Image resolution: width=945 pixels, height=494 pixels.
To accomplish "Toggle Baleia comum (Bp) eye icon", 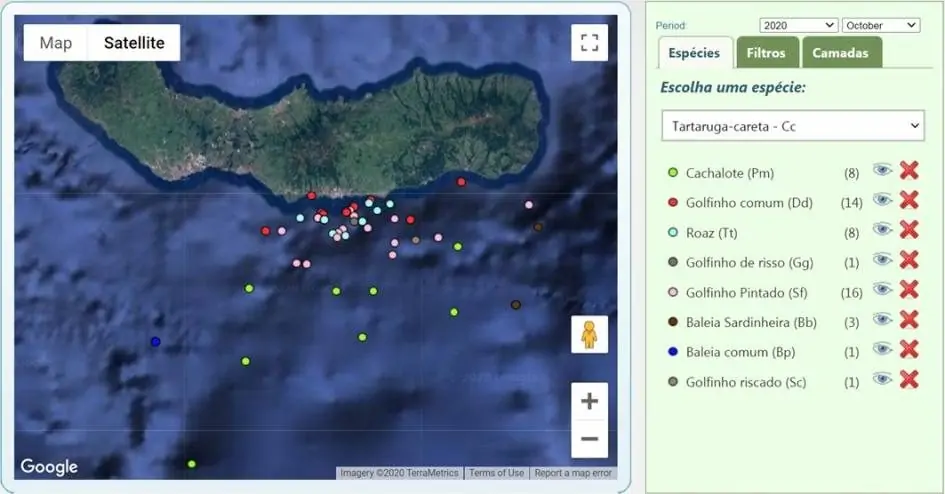I will coord(881,349).
